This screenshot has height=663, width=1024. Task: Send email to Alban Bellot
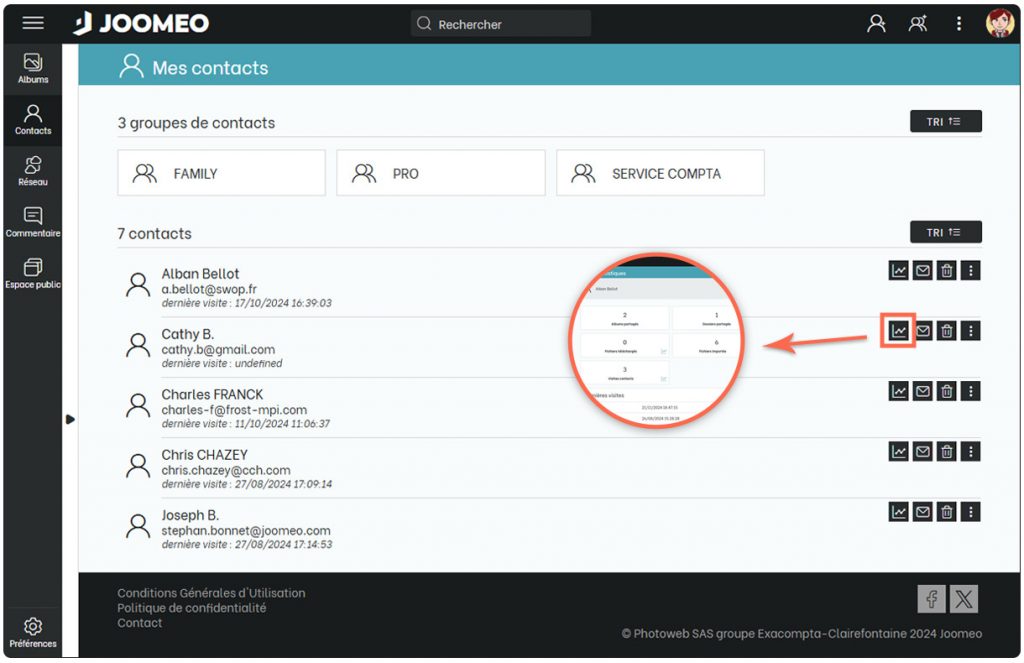pos(923,270)
